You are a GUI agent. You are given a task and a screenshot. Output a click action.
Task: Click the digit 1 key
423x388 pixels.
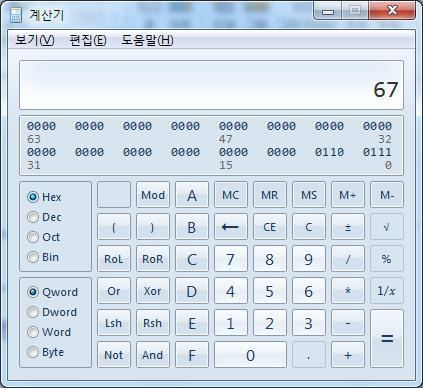(x=231, y=323)
